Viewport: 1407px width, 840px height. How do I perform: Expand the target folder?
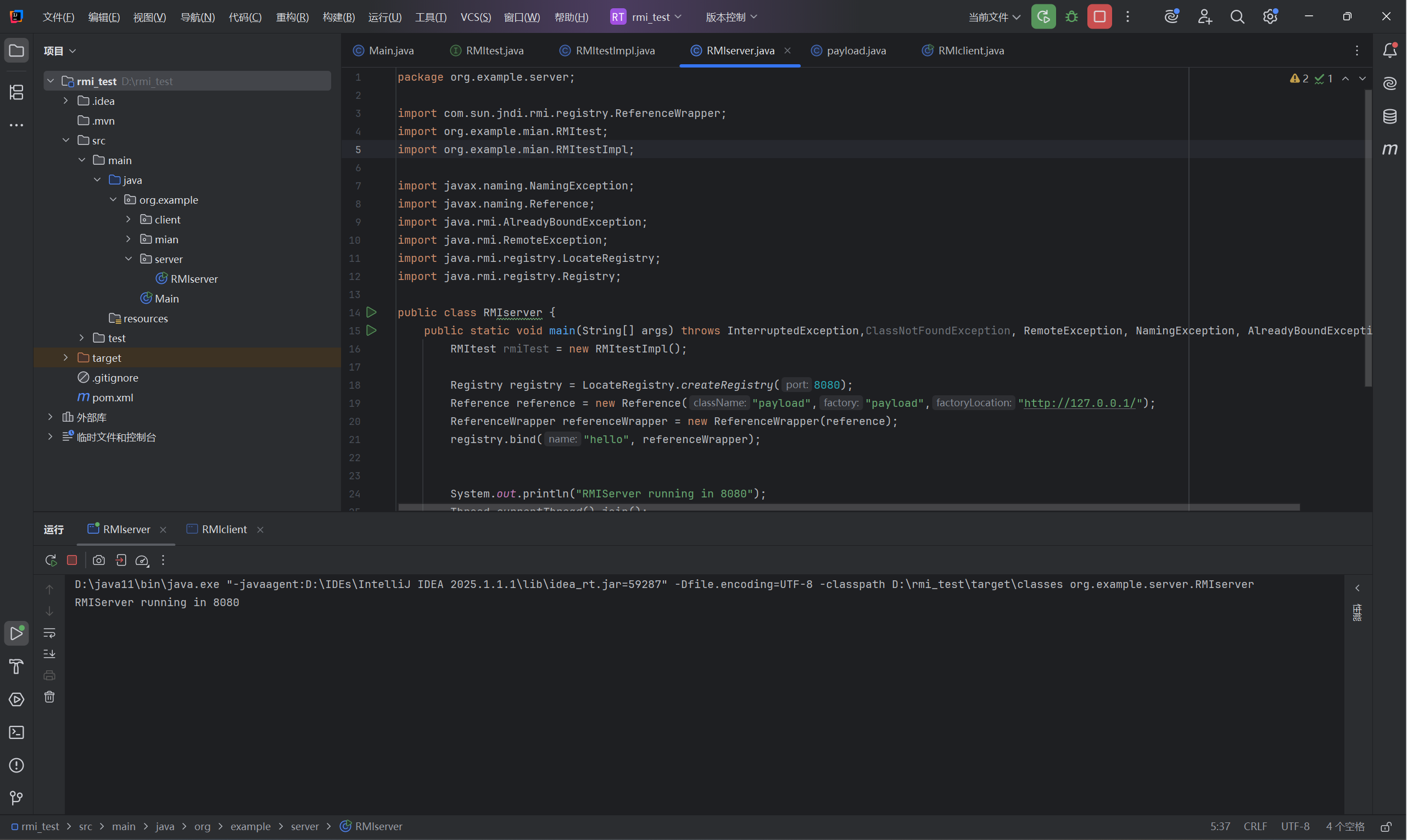(x=66, y=358)
